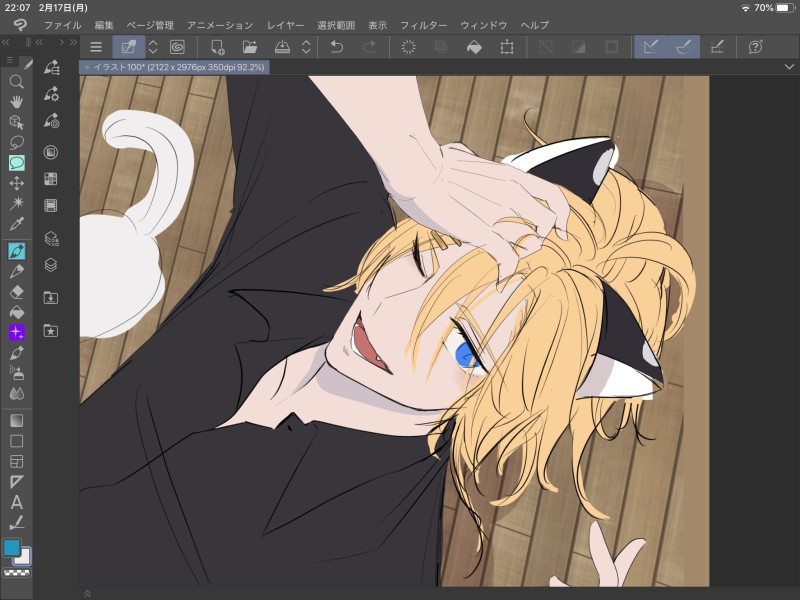This screenshot has width=800, height=600.
Task: Select the active Pen tool
Action: coord(16,251)
